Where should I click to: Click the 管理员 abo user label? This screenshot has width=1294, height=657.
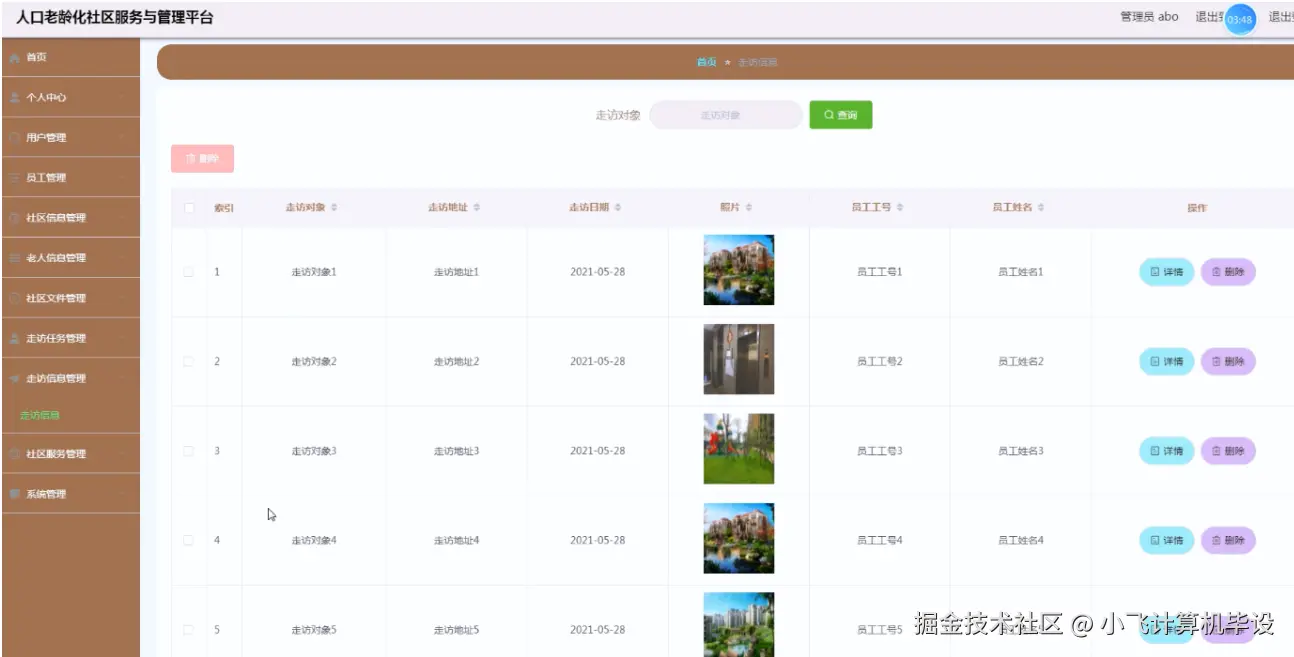click(x=1149, y=17)
